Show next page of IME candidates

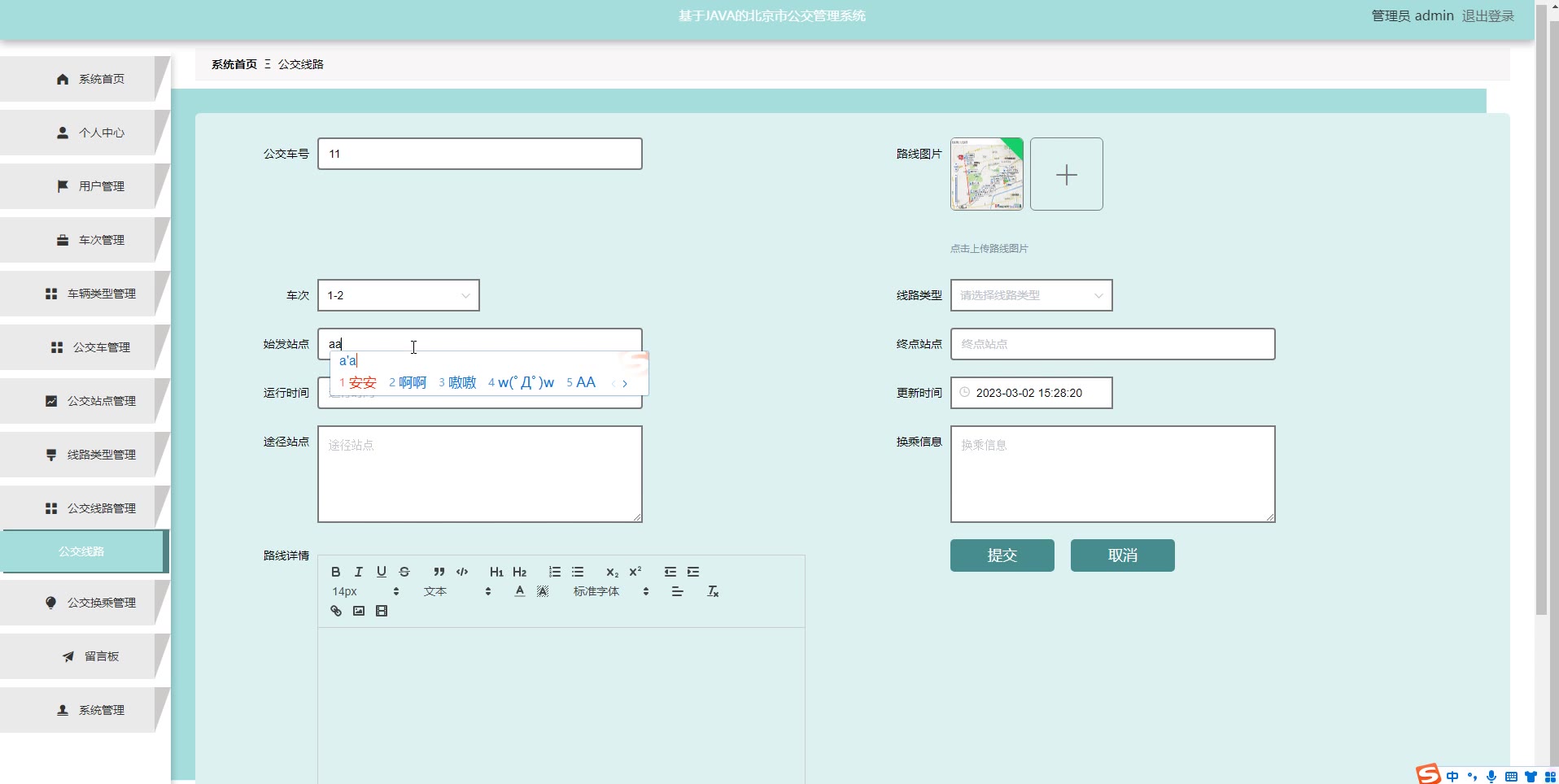(x=625, y=383)
